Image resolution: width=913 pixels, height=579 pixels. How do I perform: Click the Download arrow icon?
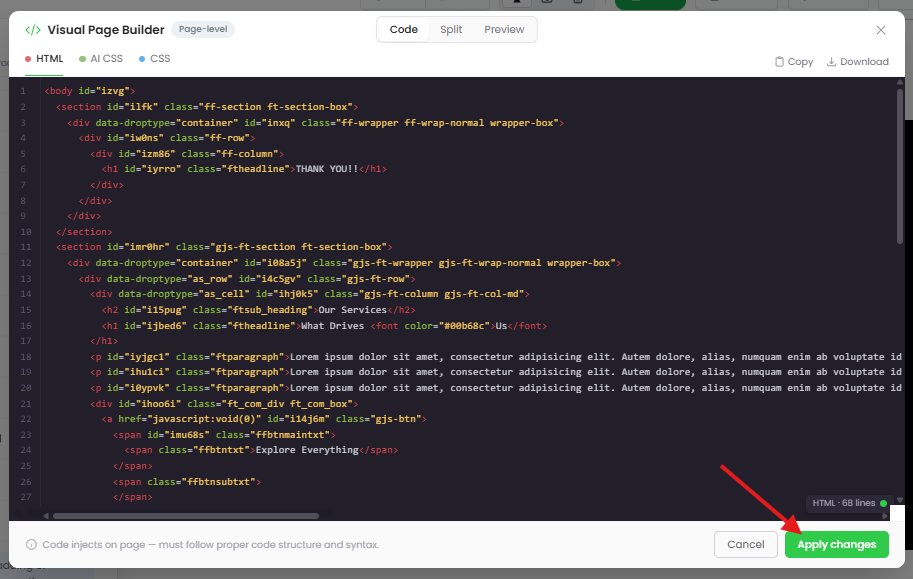831,62
